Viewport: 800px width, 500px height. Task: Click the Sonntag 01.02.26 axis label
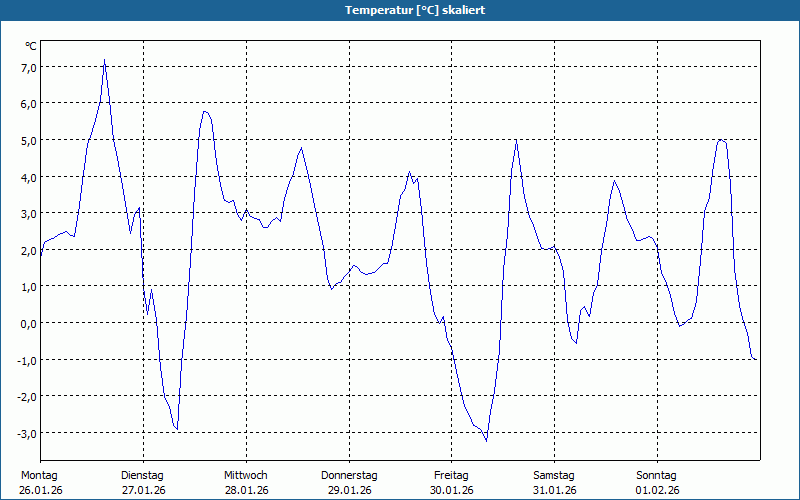pos(657,483)
